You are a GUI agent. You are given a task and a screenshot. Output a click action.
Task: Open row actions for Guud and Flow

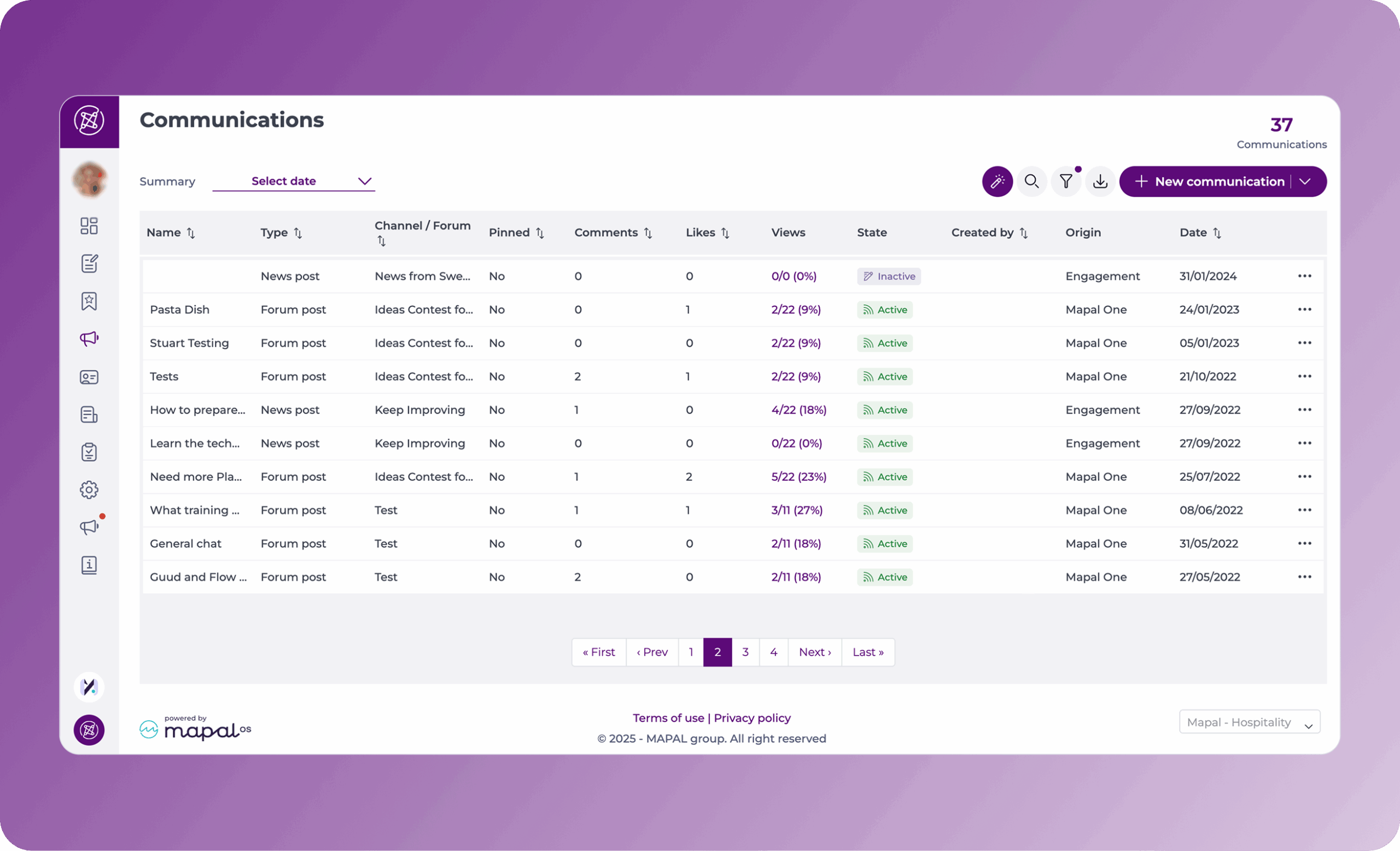(x=1304, y=576)
